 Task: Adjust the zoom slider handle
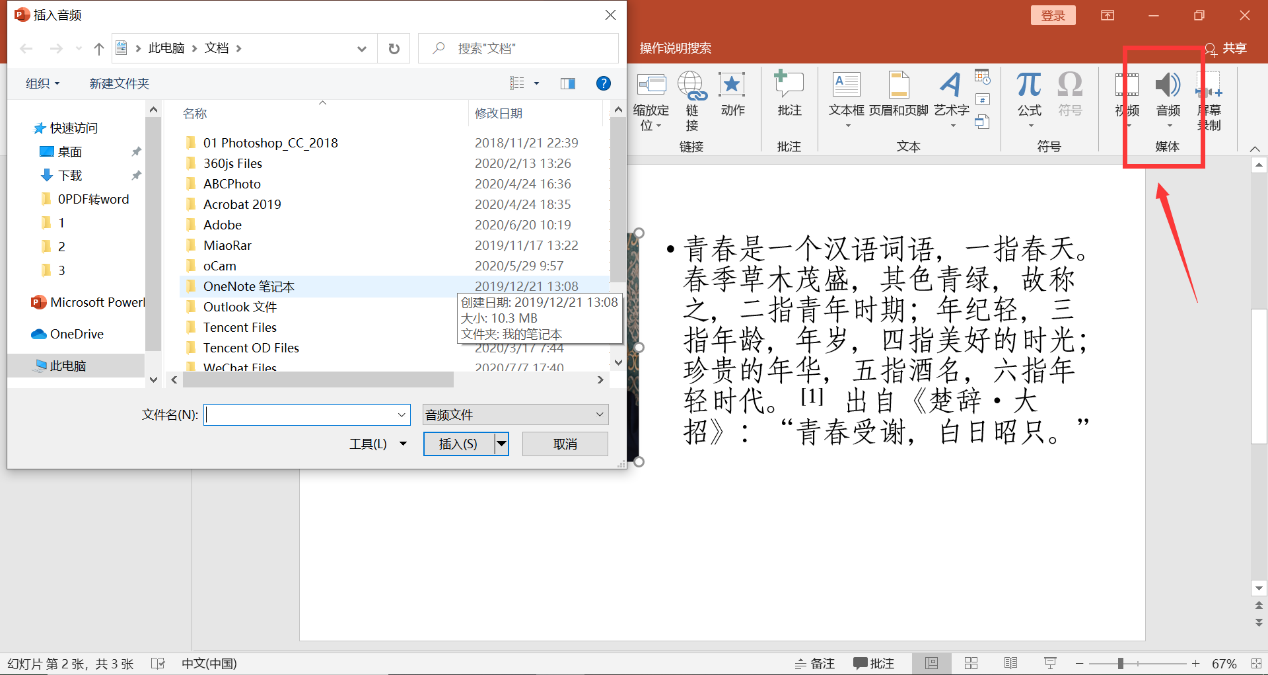[x=1120, y=663]
